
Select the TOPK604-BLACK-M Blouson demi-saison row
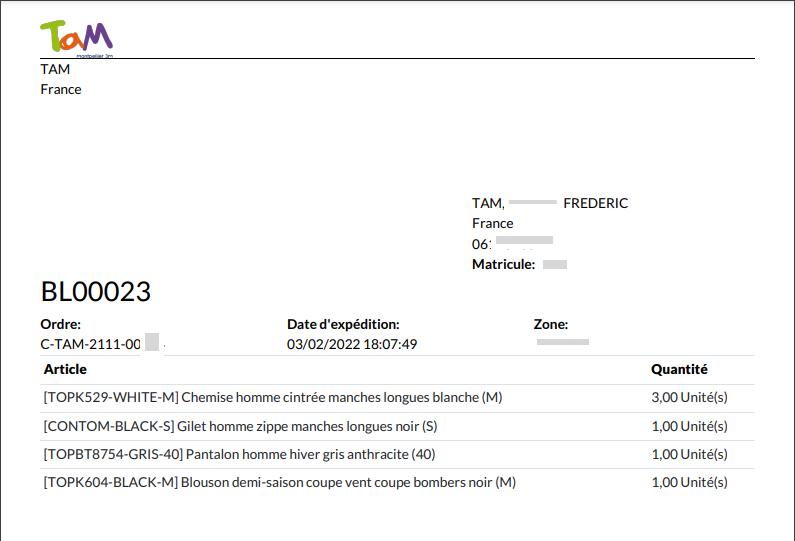pyautogui.click(x=398, y=482)
